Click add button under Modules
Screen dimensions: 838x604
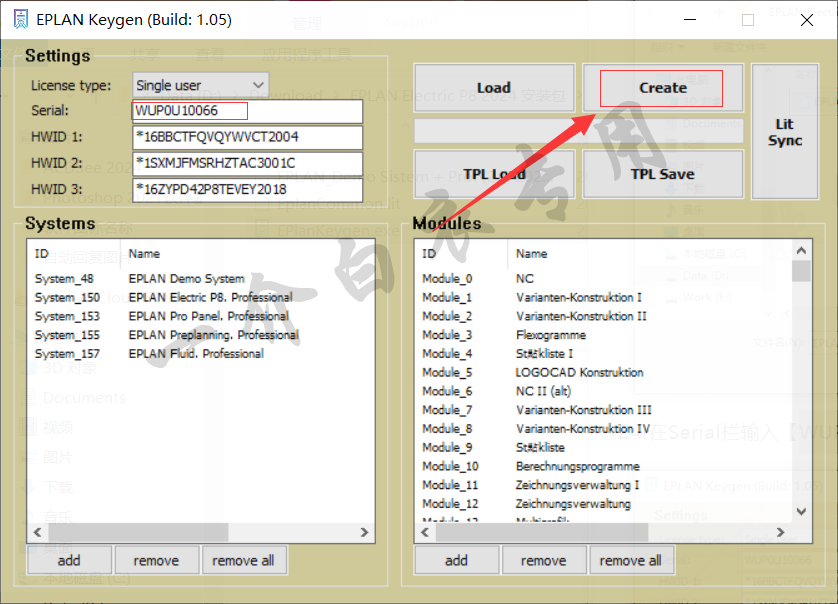457,560
